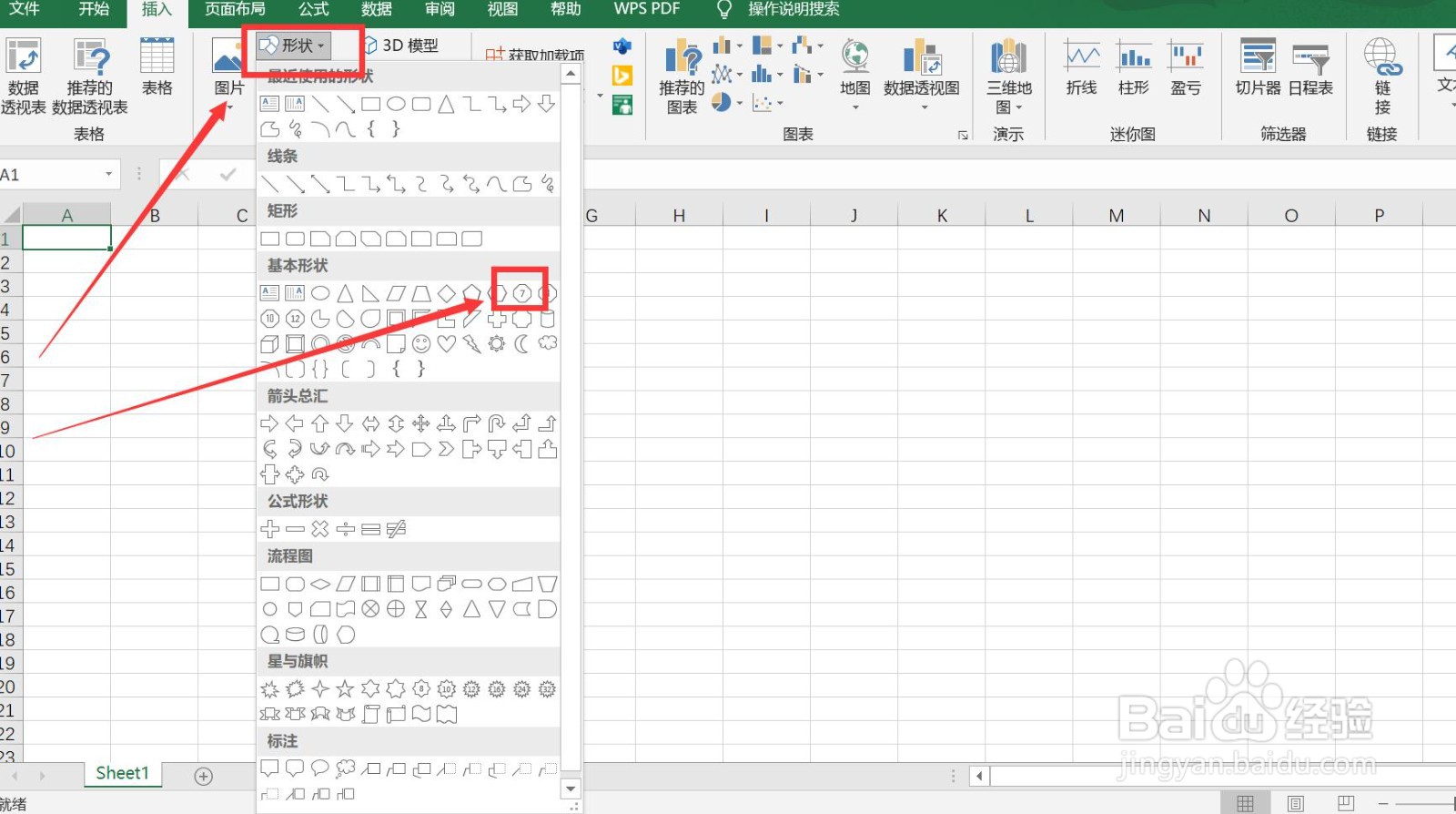The height and width of the screenshot is (814, 1456).
Task: Collapse the 形状 shapes dropdown
Action: [x=294, y=46]
